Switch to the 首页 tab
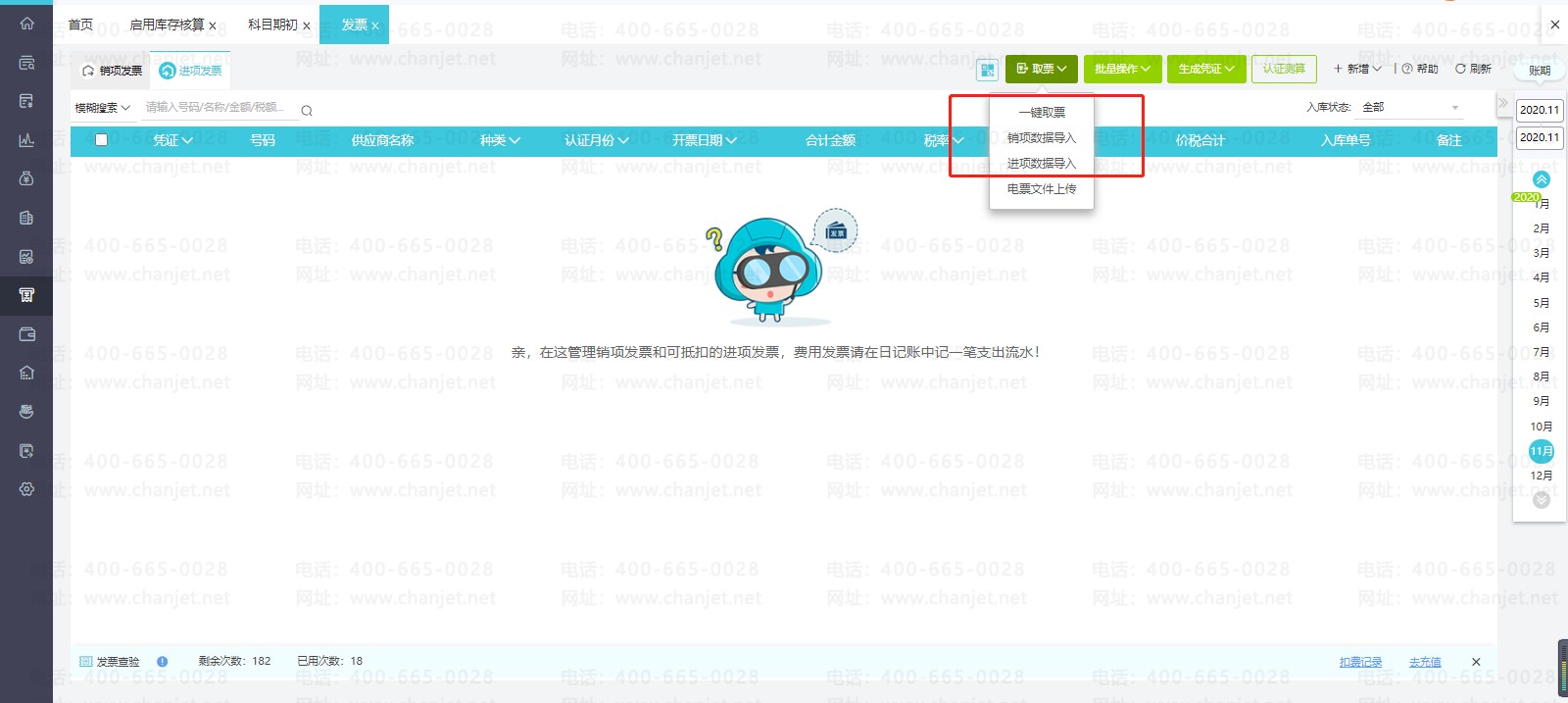This screenshot has width=1568, height=703. tap(80, 25)
